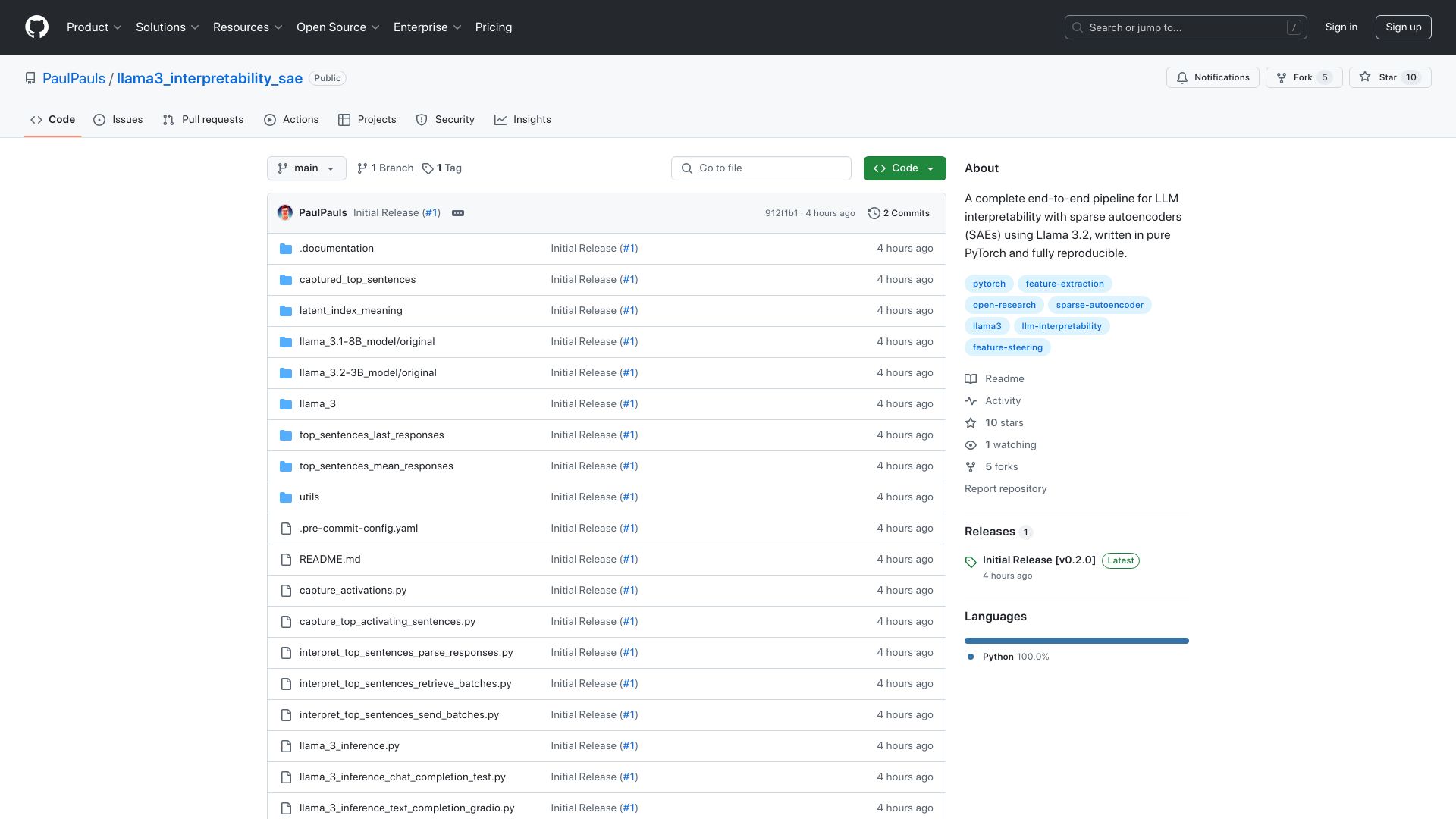Open the main branch dropdown
This screenshot has width=1456, height=819.
click(306, 168)
